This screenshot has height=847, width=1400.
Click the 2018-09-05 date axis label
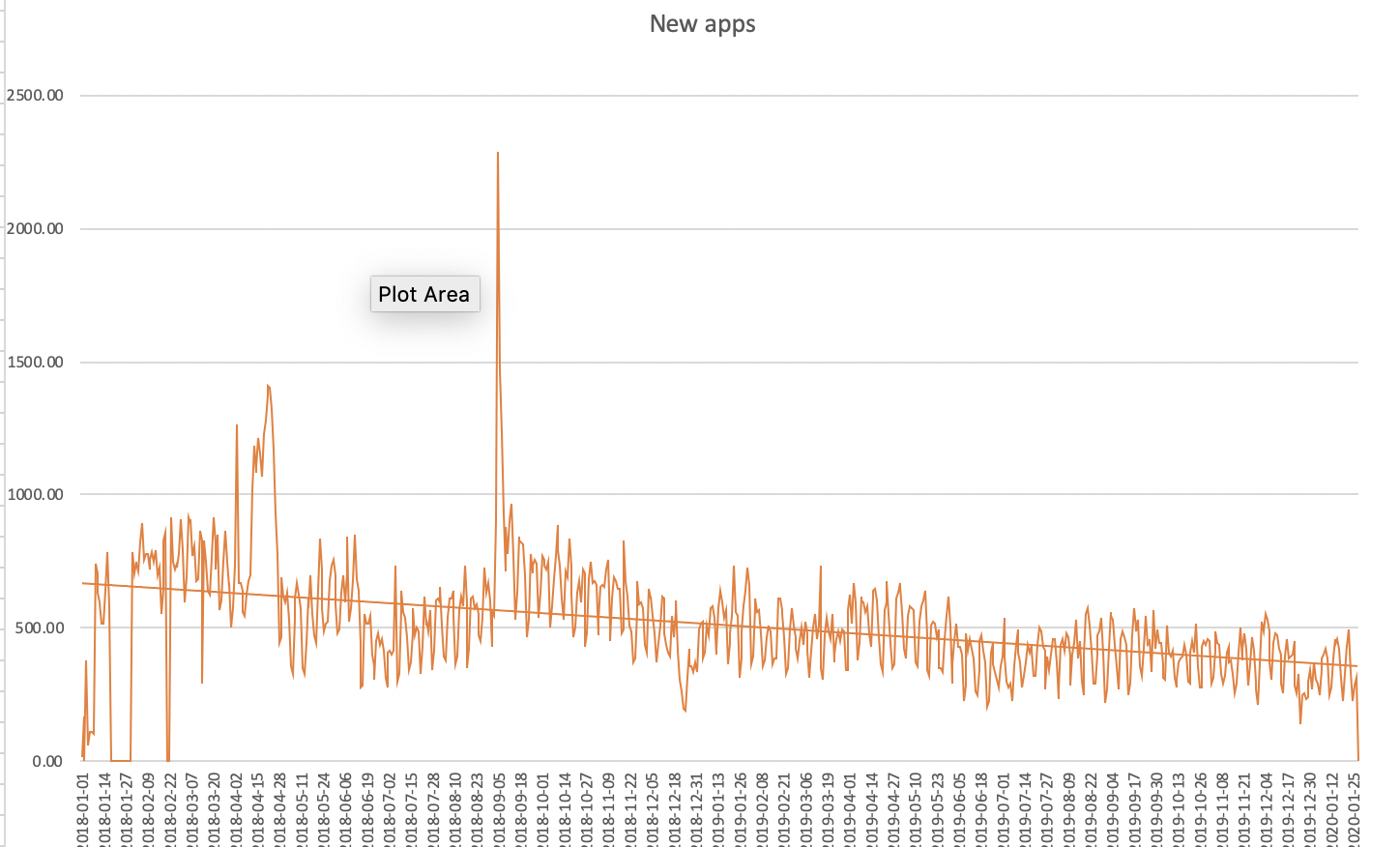click(500, 808)
